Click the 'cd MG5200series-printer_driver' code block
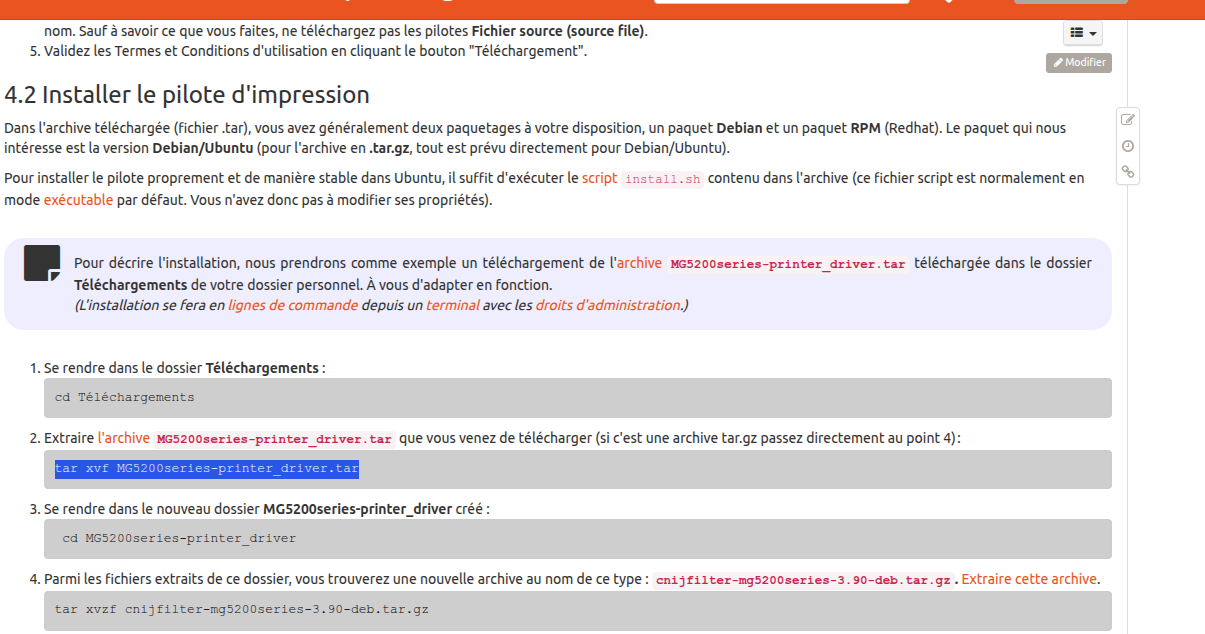The image size is (1205, 634). click(x=578, y=538)
